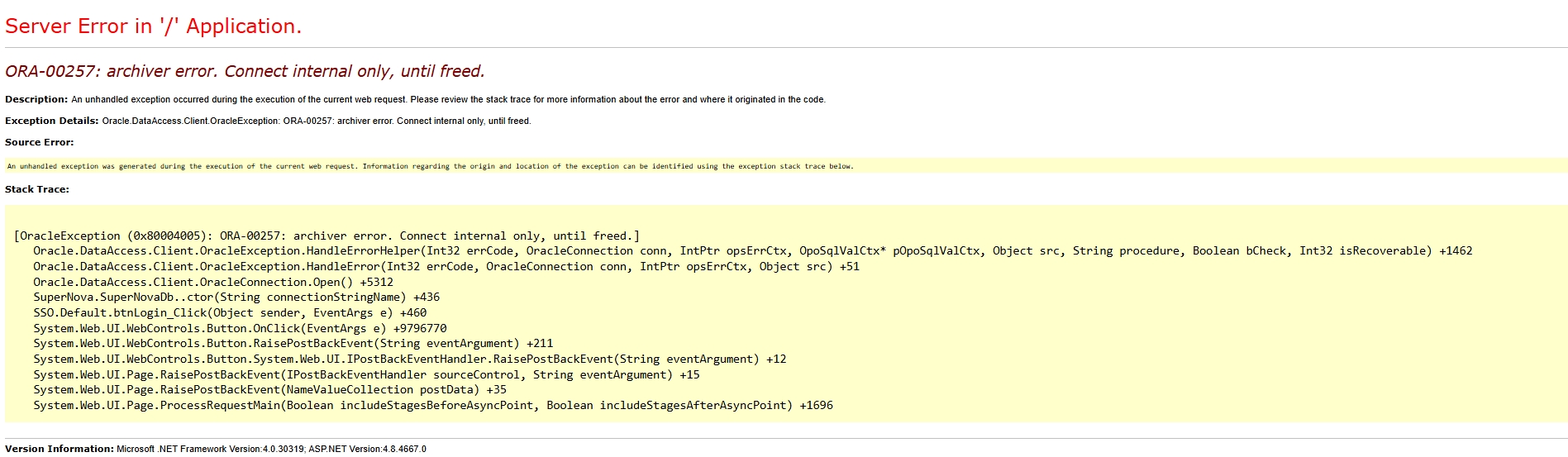The width and height of the screenshot is (1568, 457).
Task: Click the SSO.Default.btnLogin_Click stack trace line
Action: (230, 312)
